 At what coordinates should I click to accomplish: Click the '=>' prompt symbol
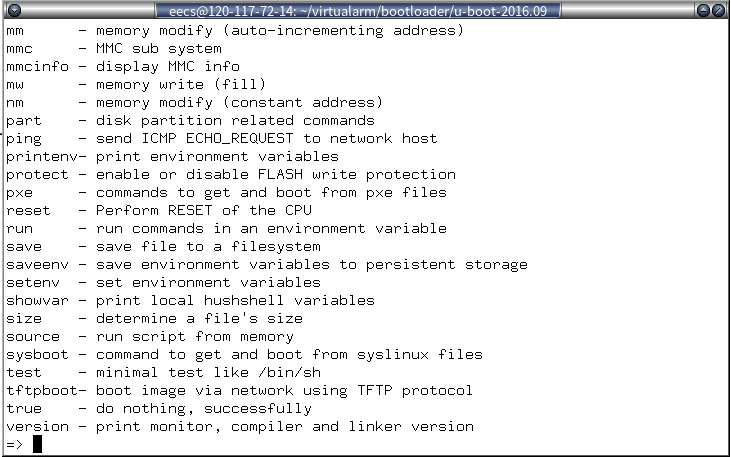[14, 444]
